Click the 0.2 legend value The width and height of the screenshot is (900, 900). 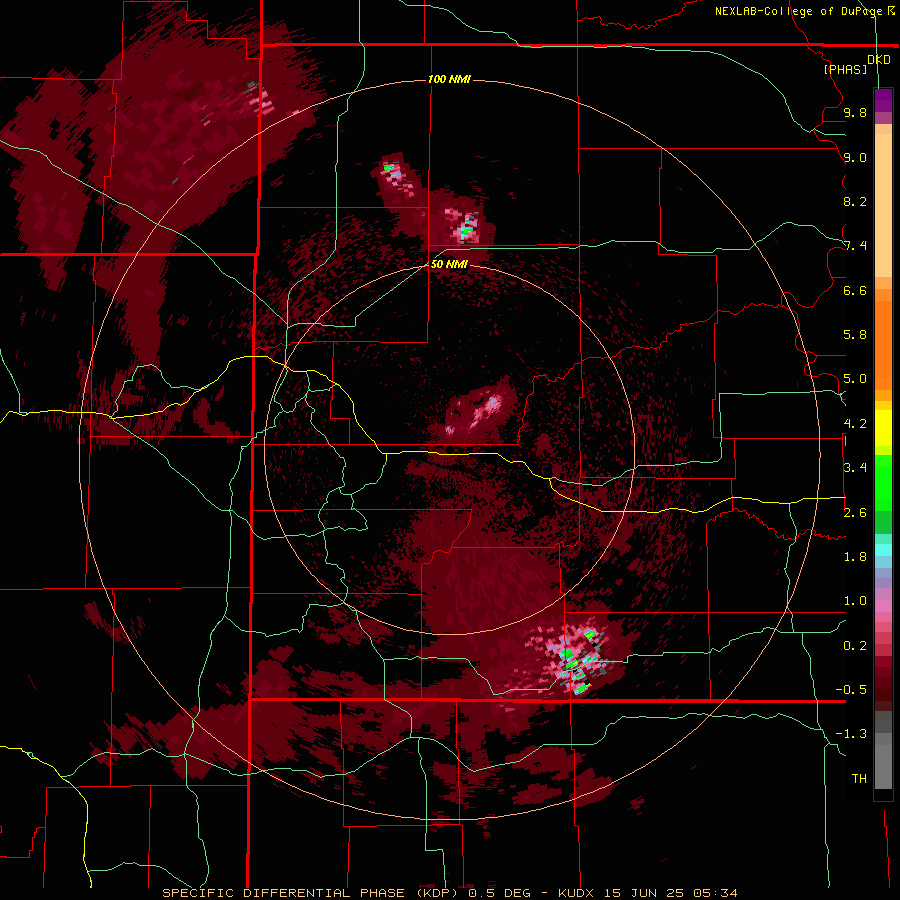pos(855,646)
